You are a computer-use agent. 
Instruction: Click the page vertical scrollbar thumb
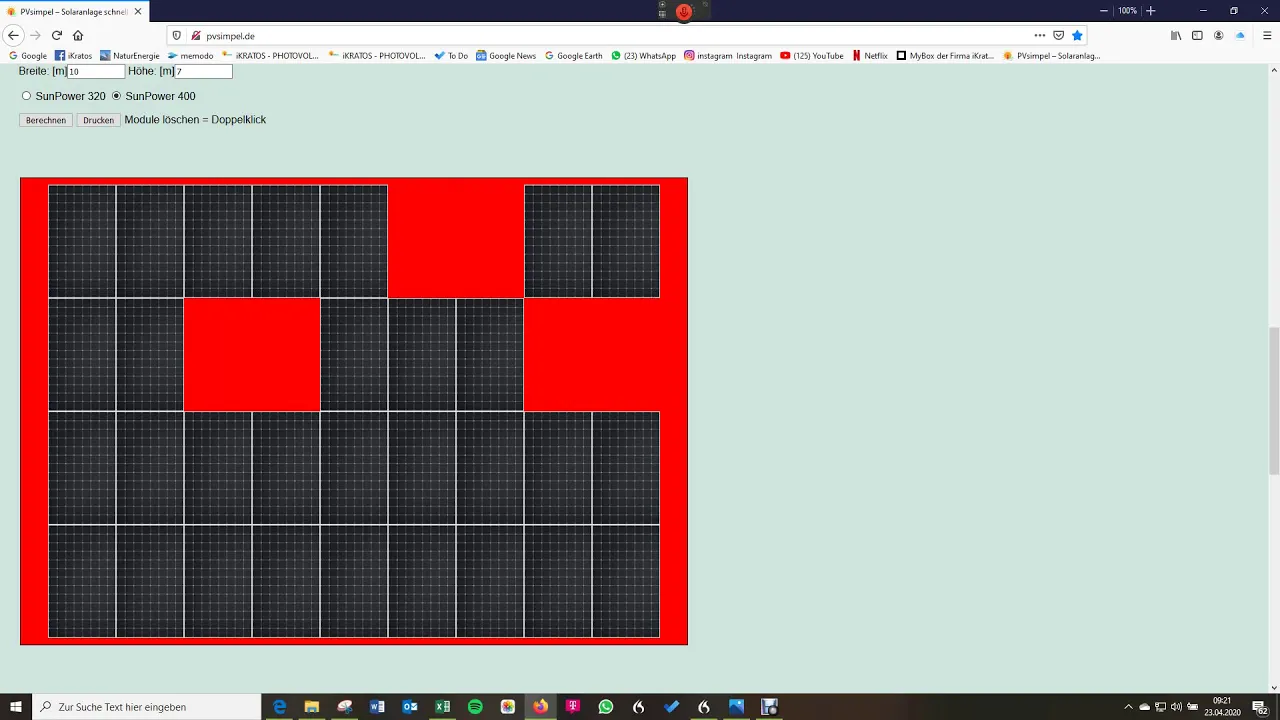[1274, 400]
